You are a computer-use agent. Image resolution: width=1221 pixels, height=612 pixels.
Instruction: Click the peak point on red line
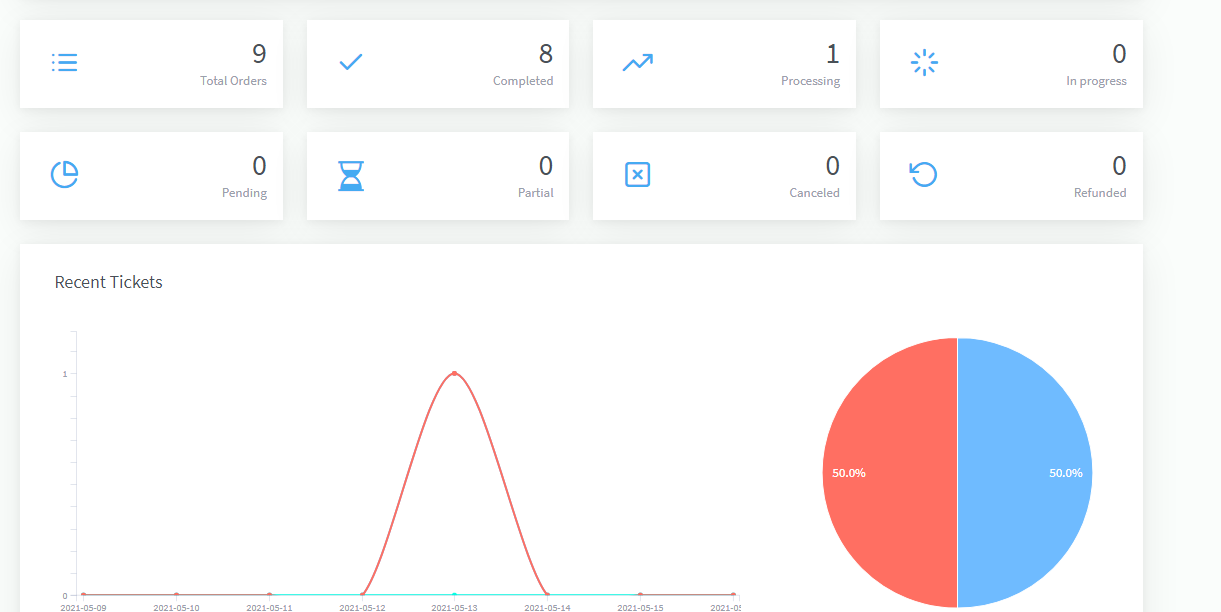[454, 373]
